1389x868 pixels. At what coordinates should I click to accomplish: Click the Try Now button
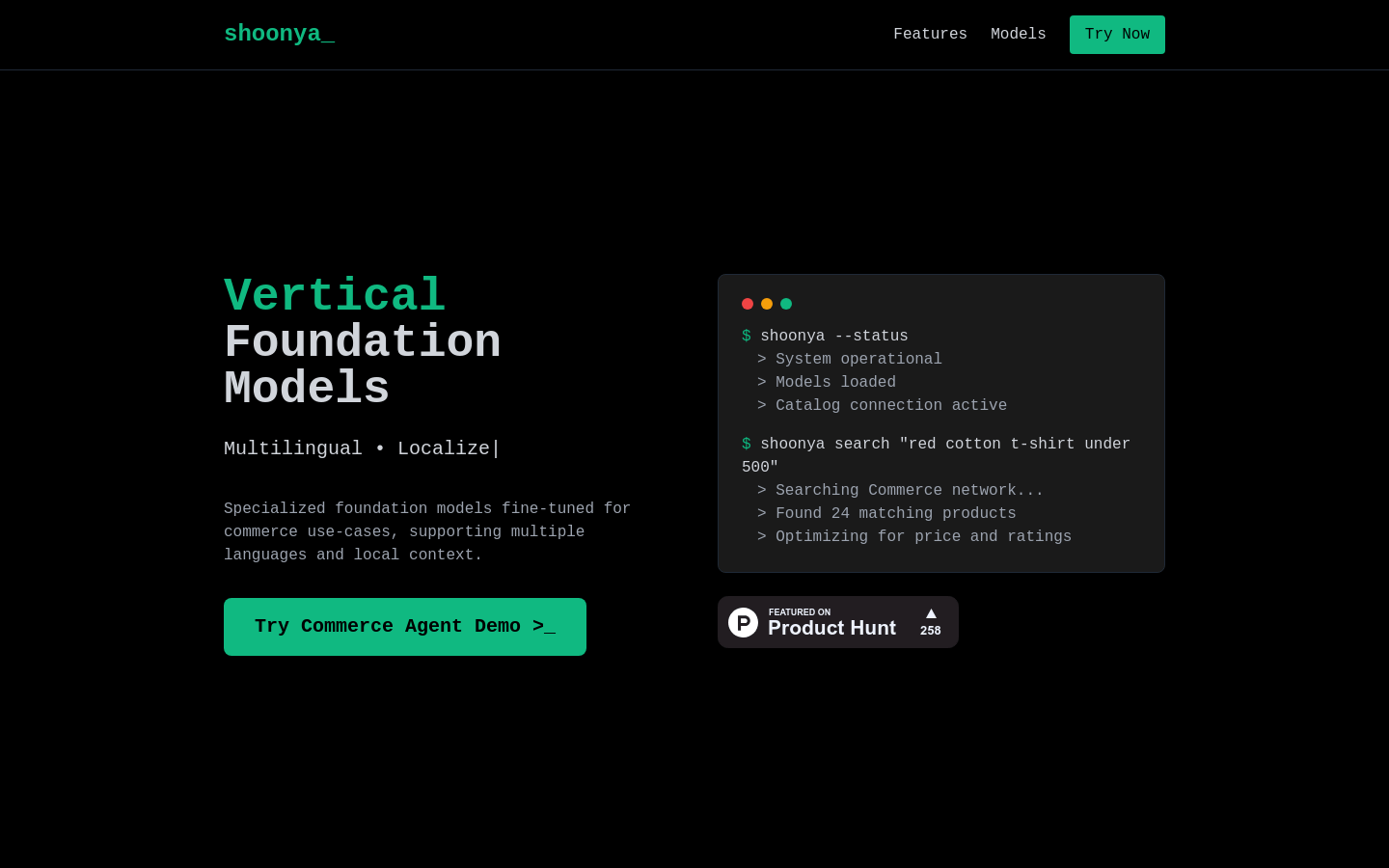pos(1117,35)
